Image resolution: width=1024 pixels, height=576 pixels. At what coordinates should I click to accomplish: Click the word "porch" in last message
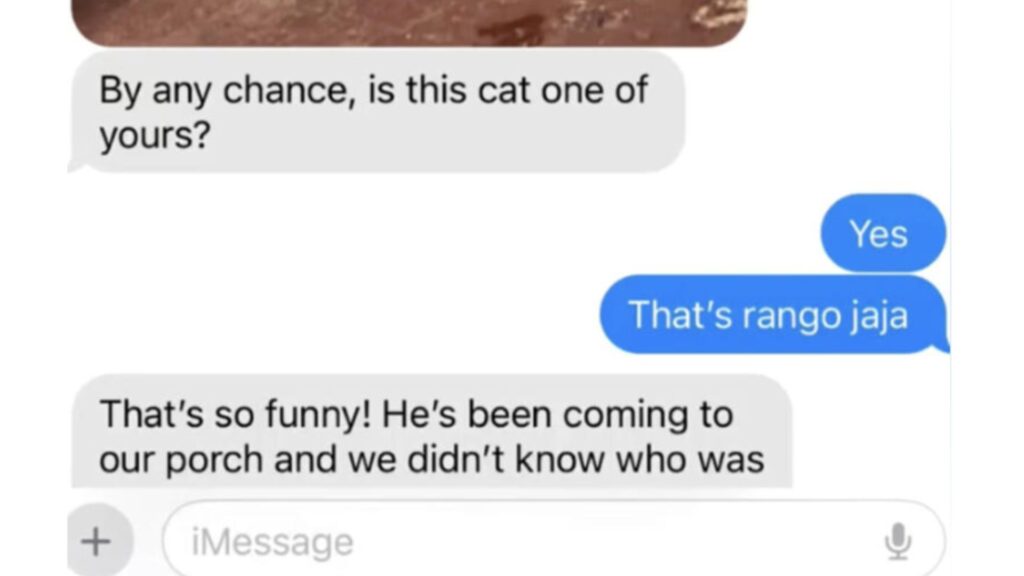[x=214, y=461]
